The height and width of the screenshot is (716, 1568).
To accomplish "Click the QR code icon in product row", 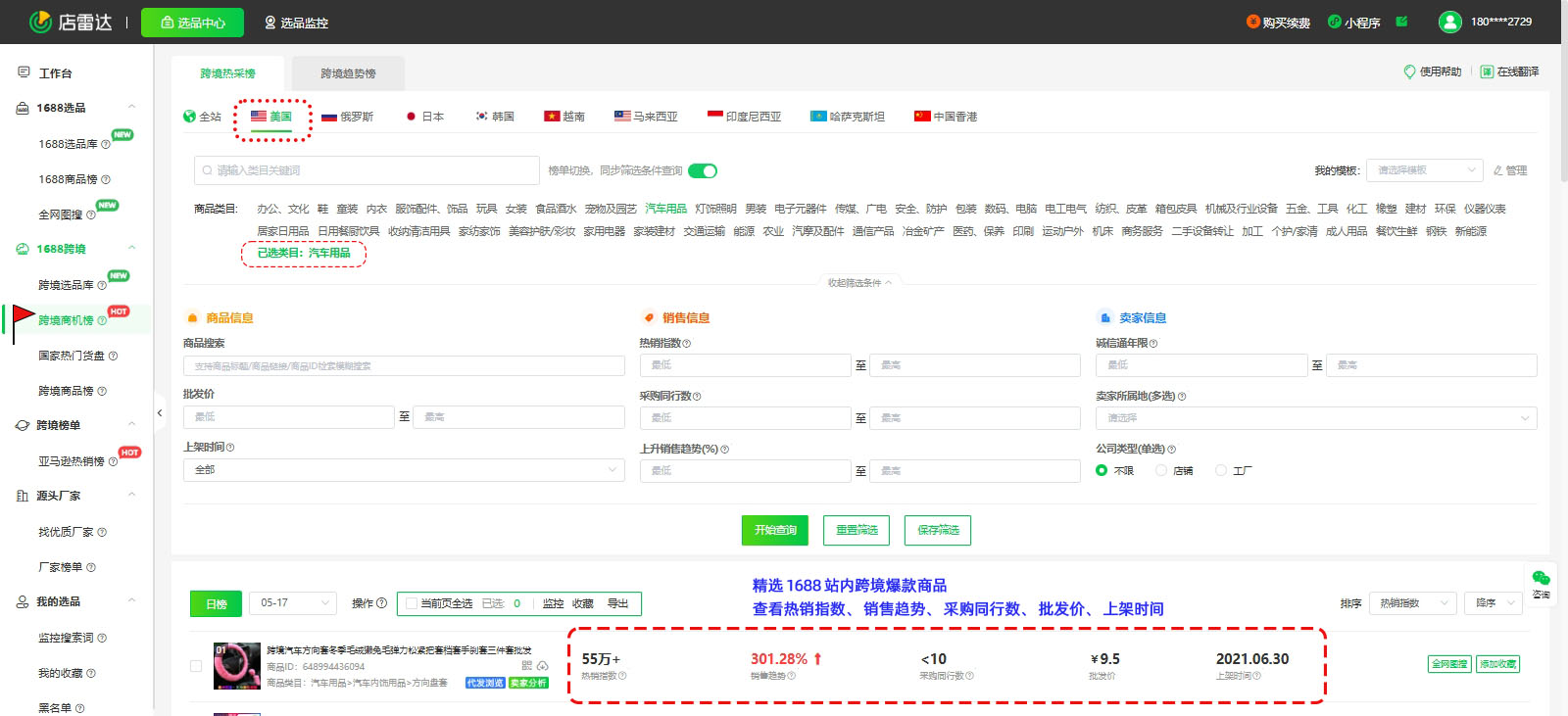I will [527, 665].
